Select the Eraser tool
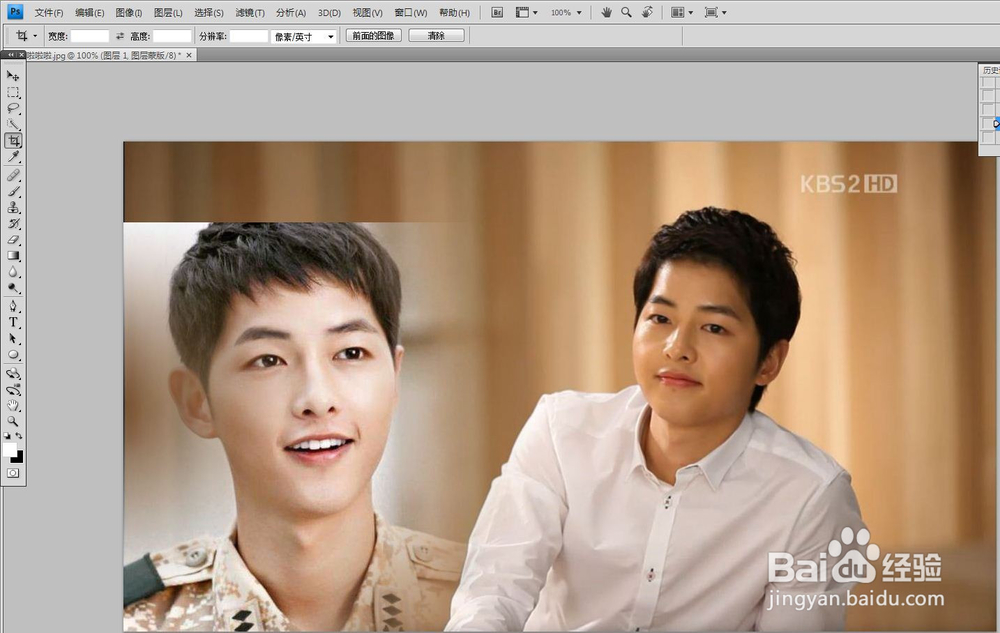The image size is (1000, 633). tap(13, 240)
